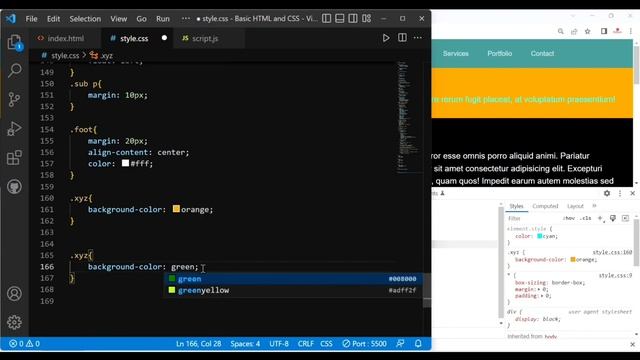Switch to the Computed tab in DevTools
This screenshot has height=360, width=640.
[x=545, y=206]
